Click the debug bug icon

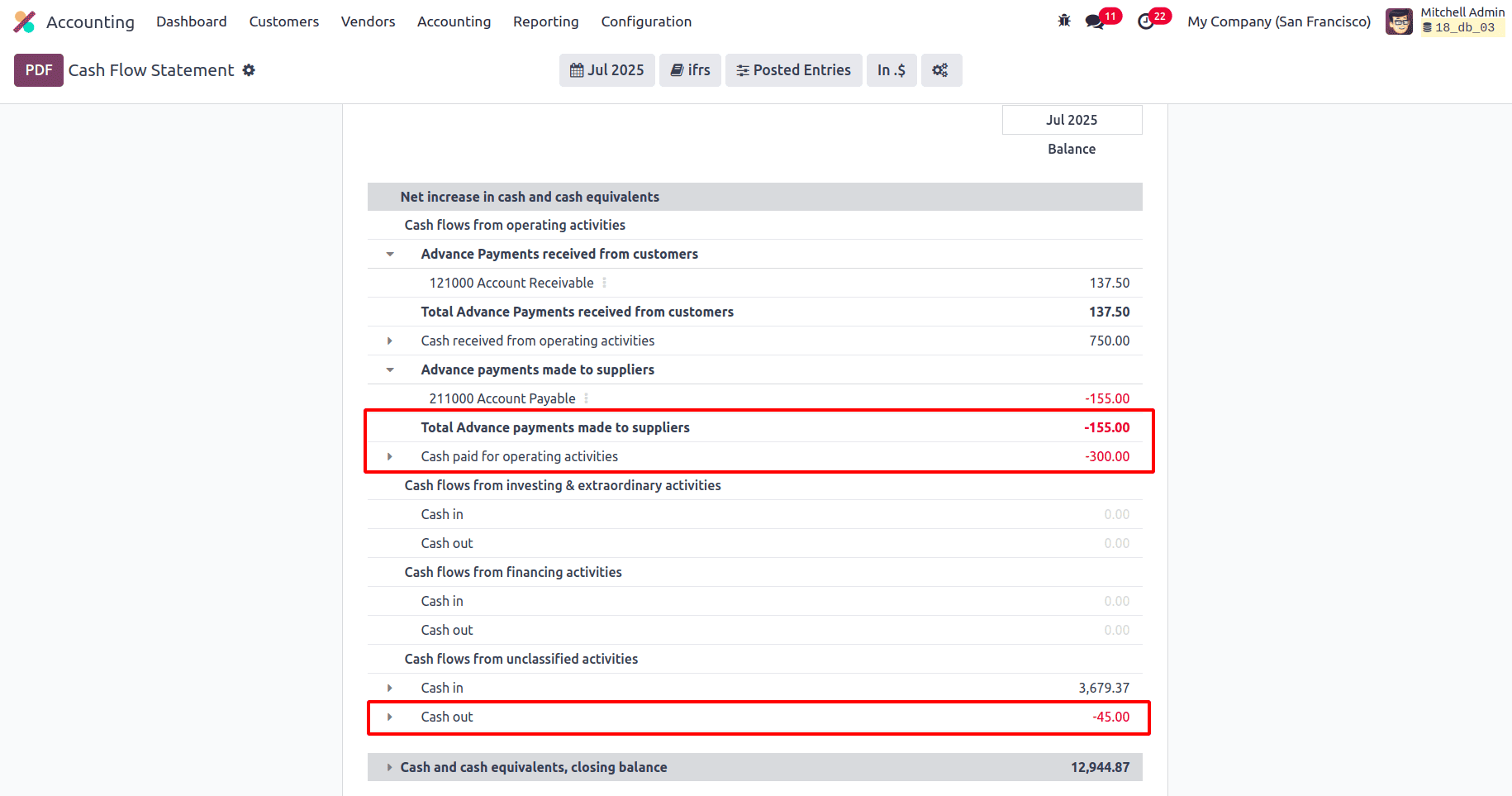pos(1064,21)
